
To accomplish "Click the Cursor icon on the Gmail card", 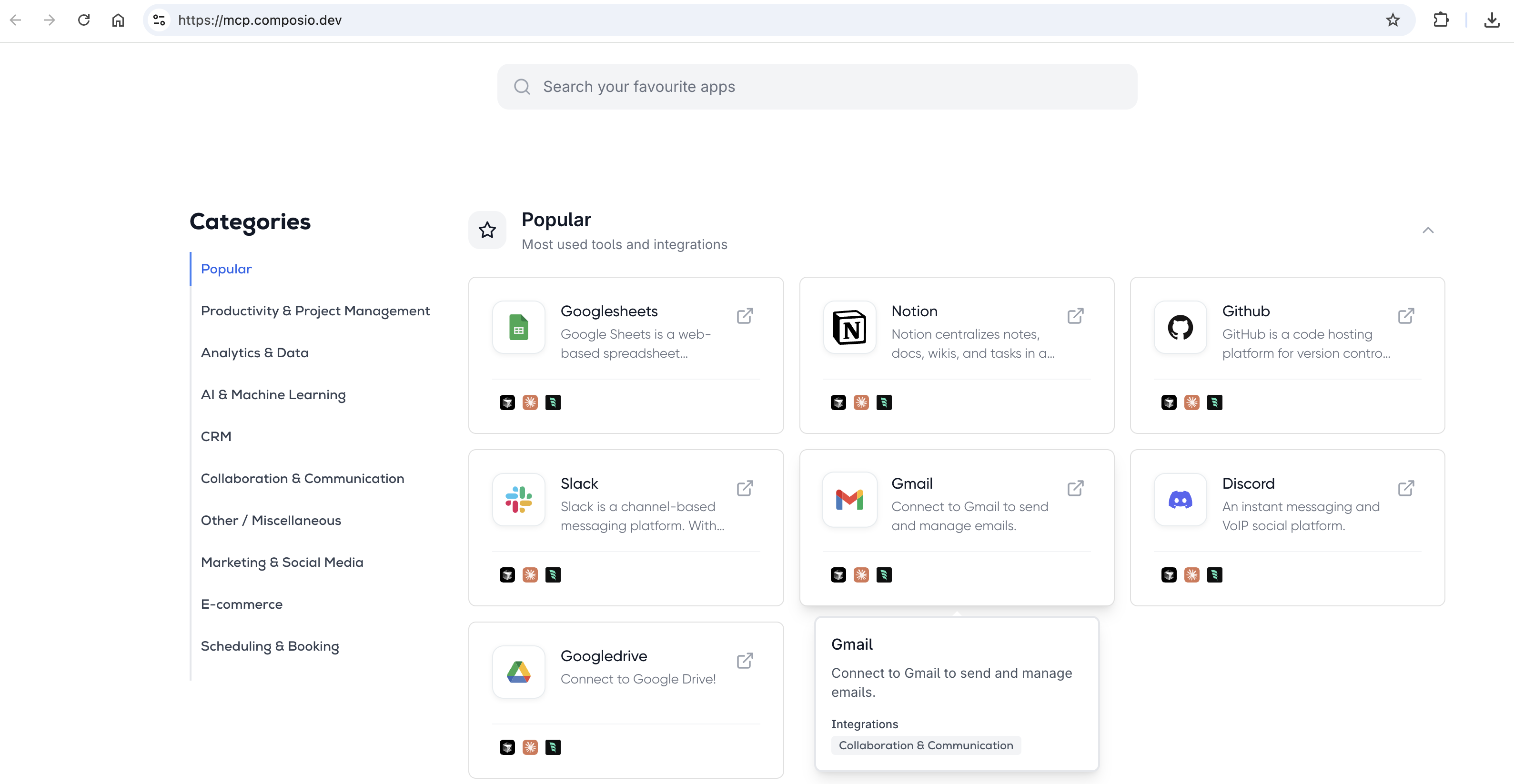I will [x=838, y=575].
